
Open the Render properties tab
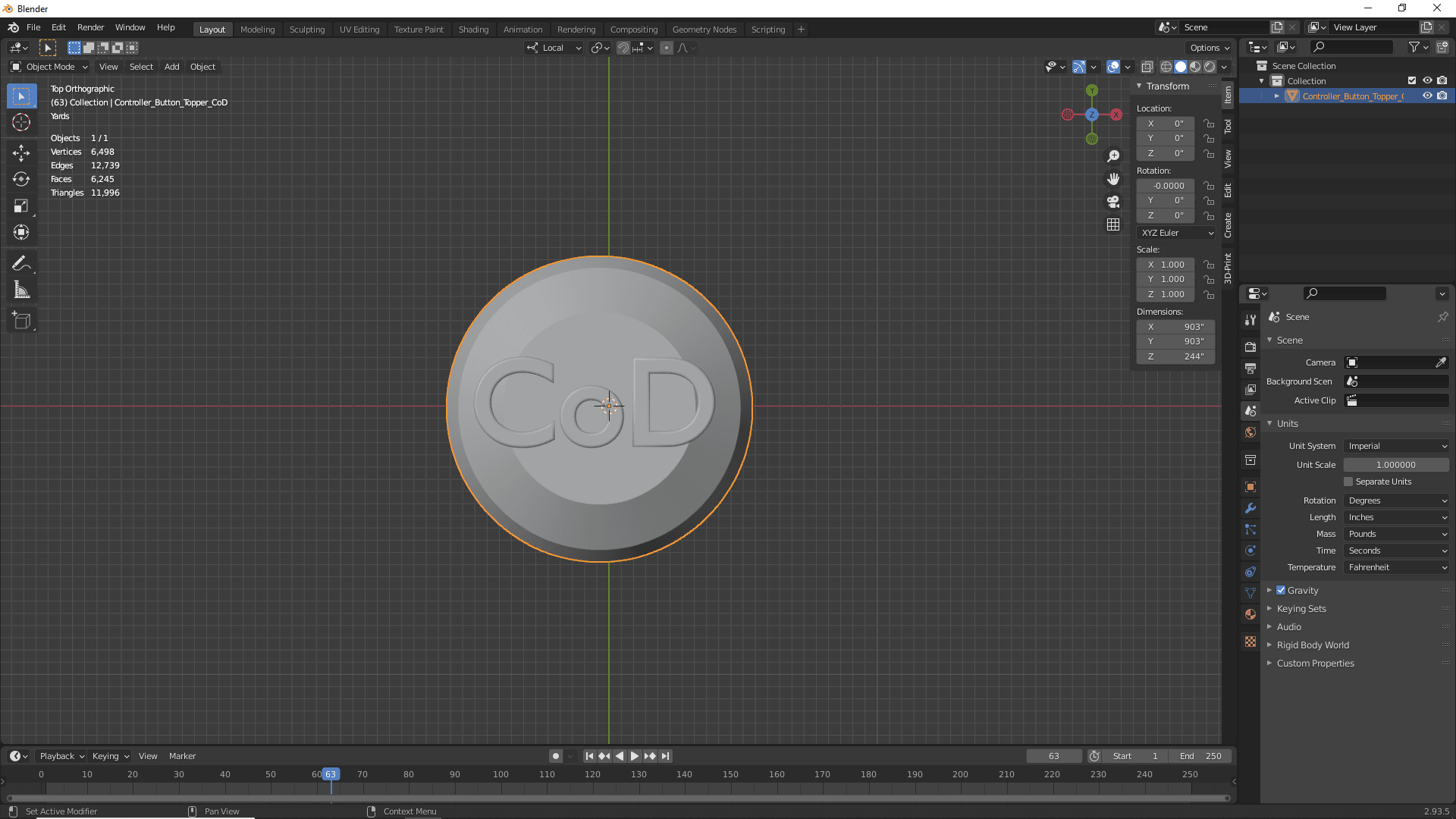(1250, 347)
